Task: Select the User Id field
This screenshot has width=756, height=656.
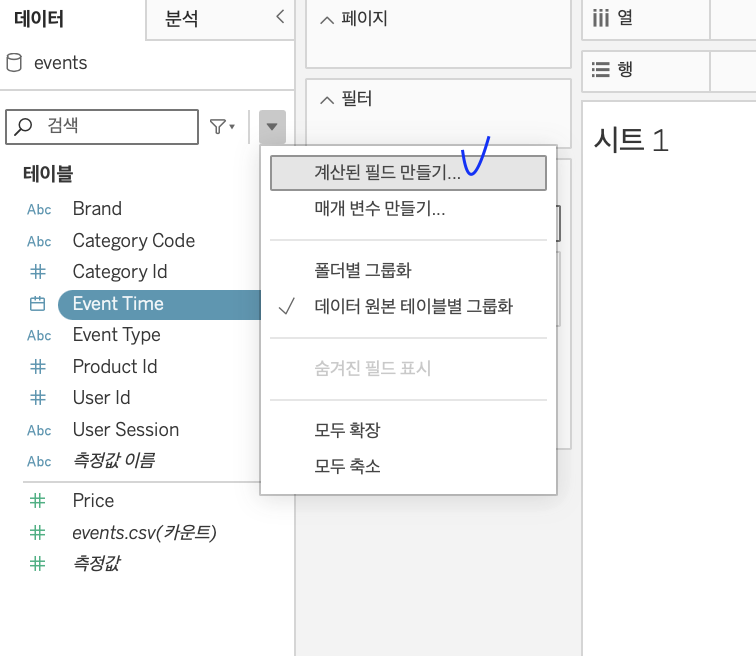Action: pos(101,398)
